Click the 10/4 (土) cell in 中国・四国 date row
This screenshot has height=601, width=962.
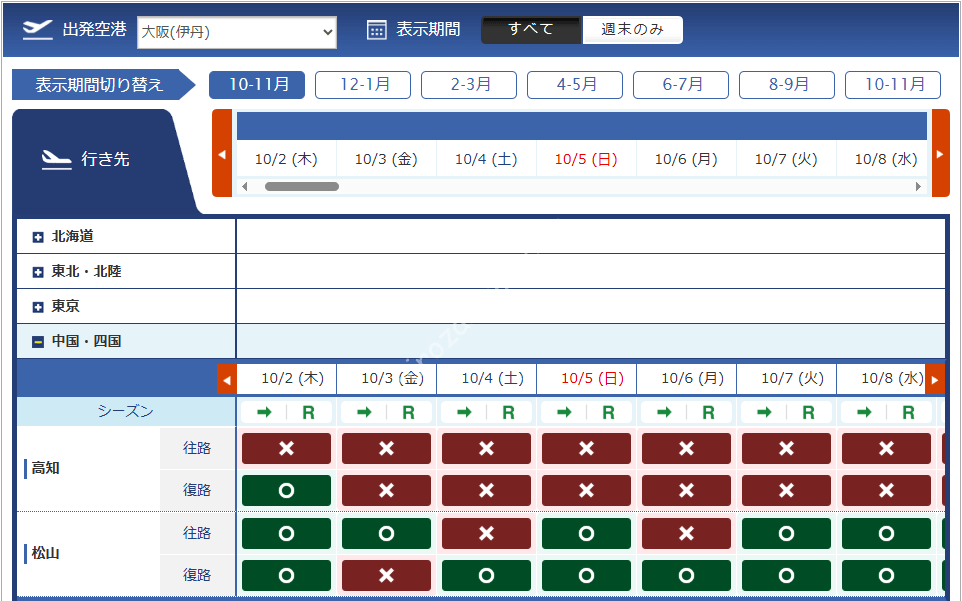click(x=487, y=378)
